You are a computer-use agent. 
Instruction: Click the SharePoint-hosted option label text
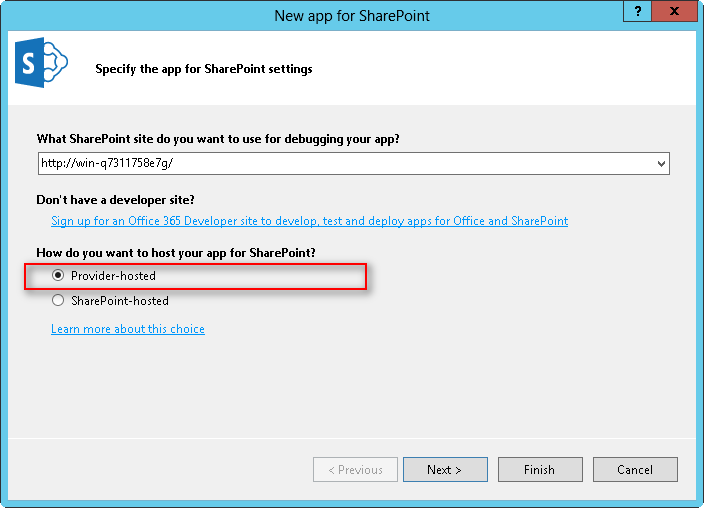pos(120,301)
